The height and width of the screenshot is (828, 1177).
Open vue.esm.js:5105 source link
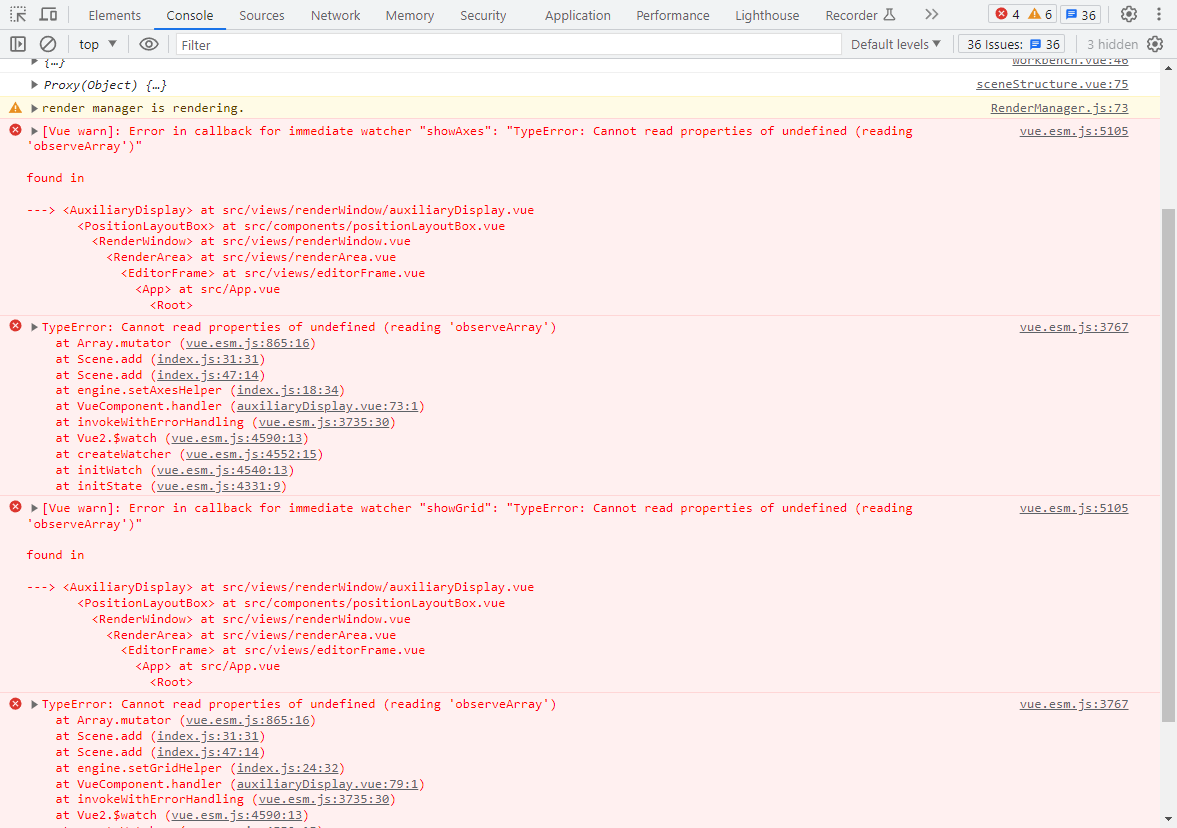point(1073,130)
